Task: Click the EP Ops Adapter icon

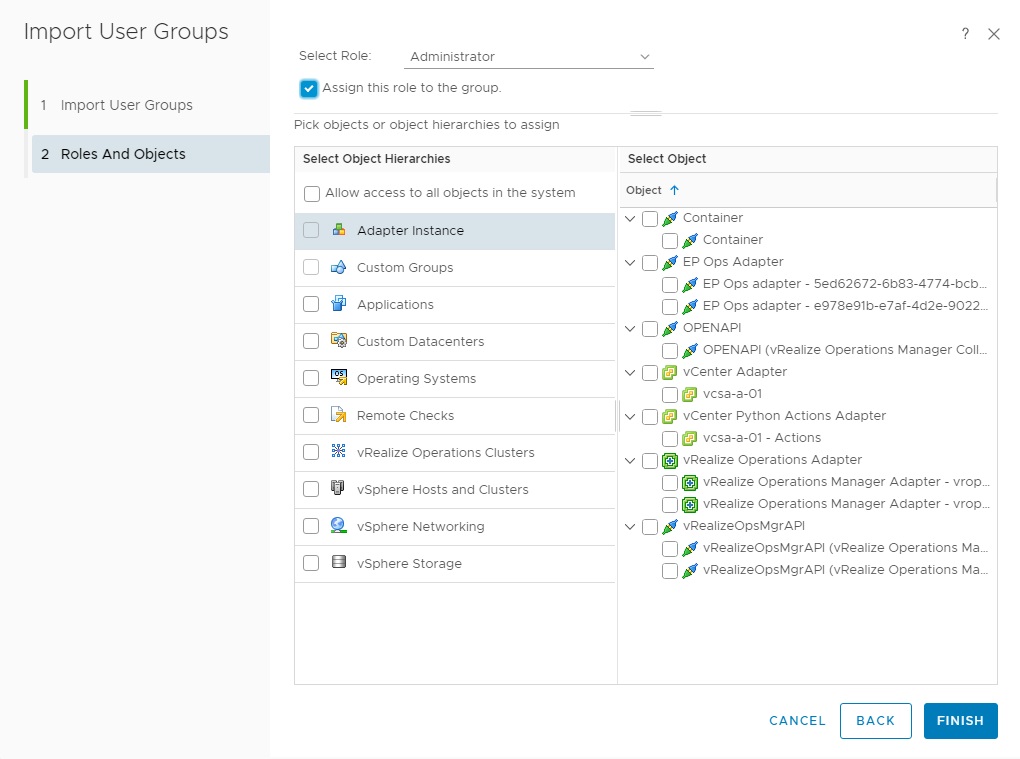Action: 670,262
